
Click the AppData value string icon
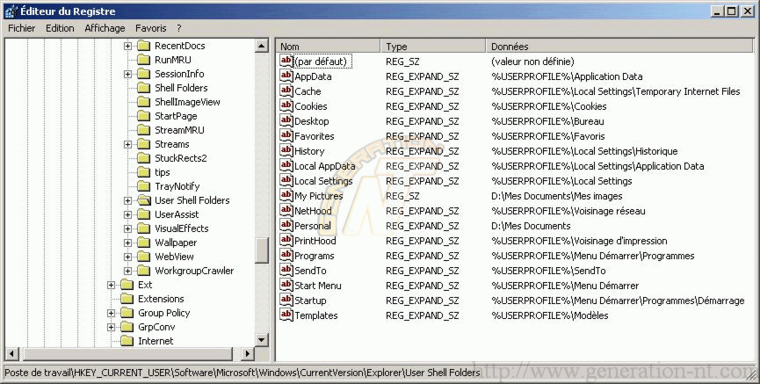pyautogui.click(x=286, y=76)
